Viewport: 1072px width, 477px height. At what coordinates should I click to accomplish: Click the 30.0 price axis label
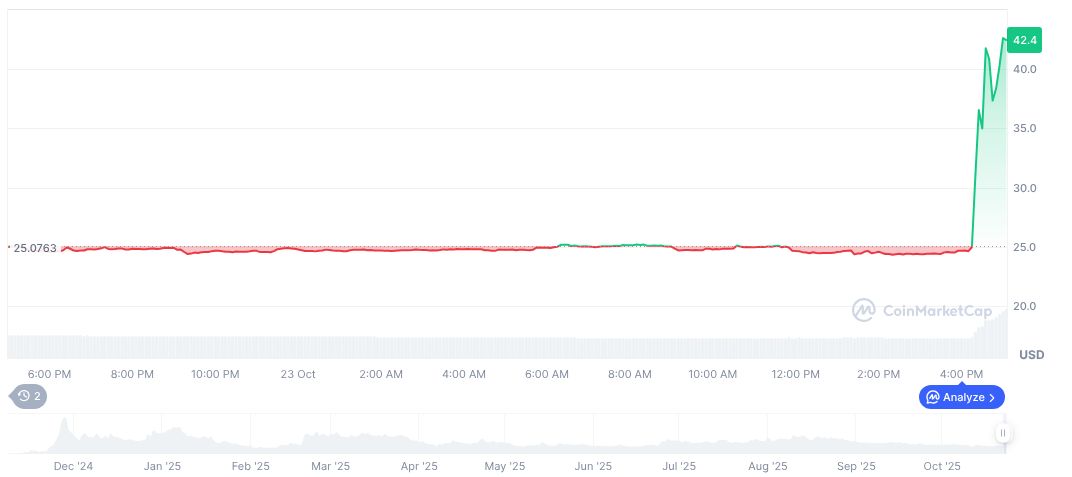click(1024, 188)
